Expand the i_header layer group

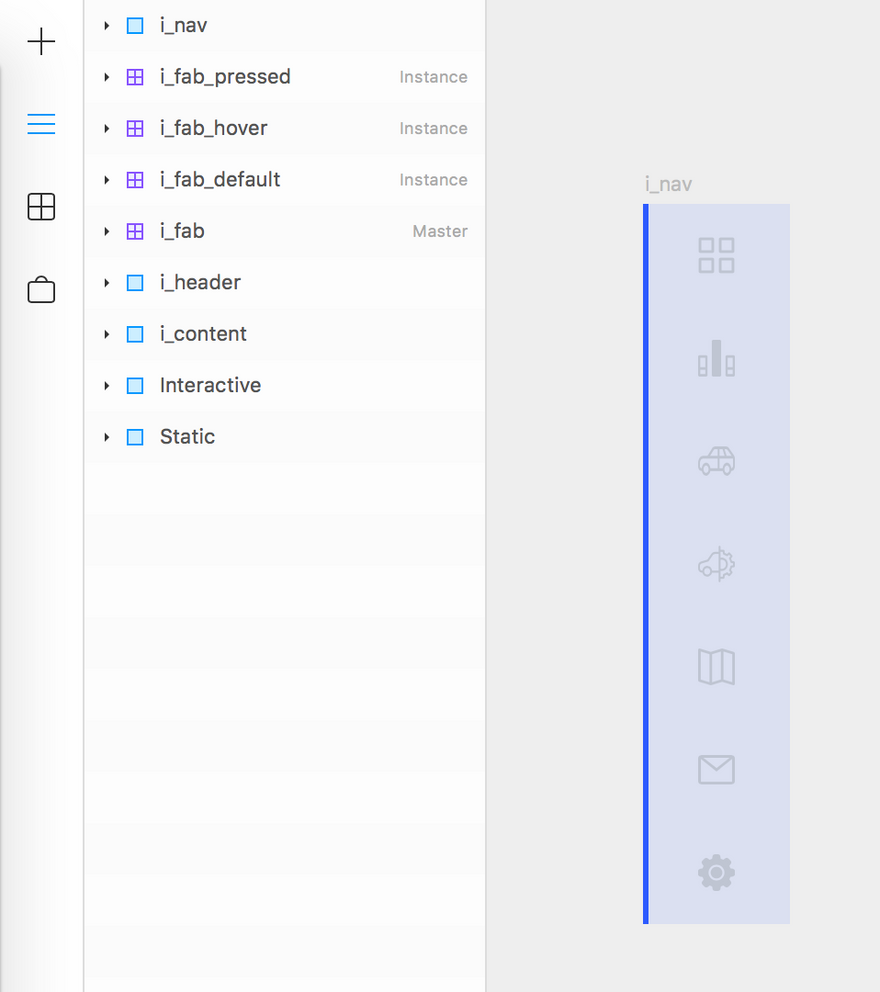click(106, 283)
